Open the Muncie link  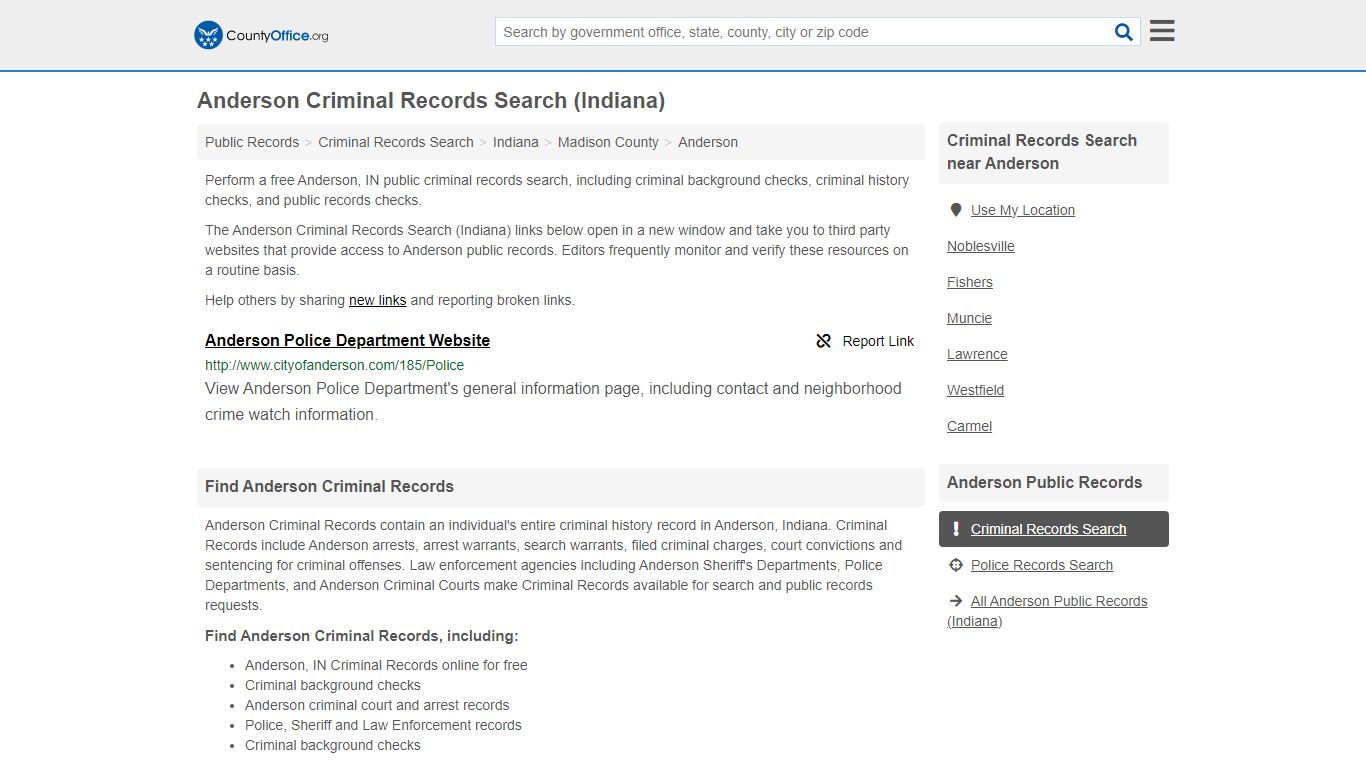[x=970, y=318]
